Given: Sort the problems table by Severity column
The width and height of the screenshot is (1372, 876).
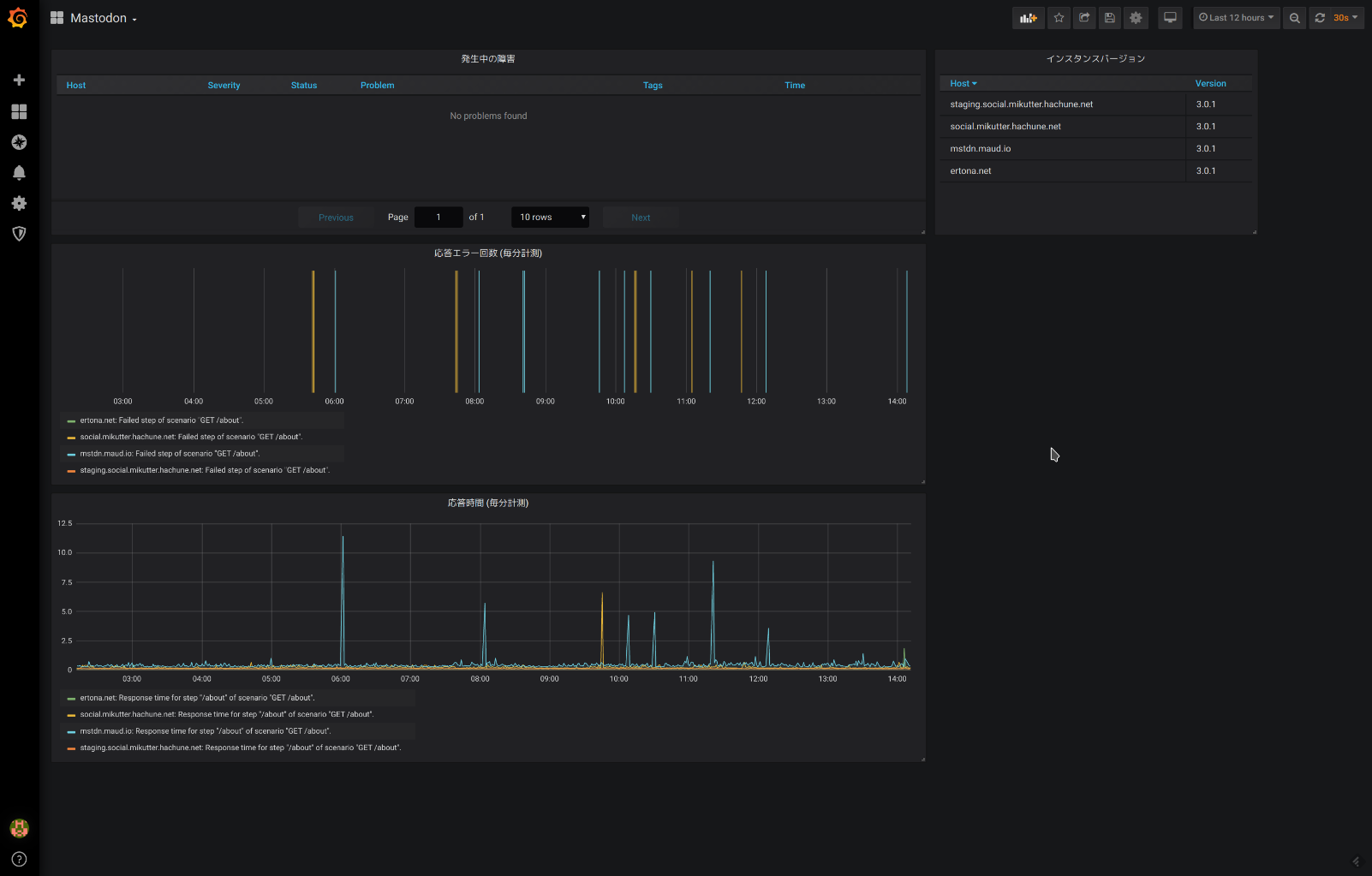Looking at the screenshot, I should [x=224, y=86].
